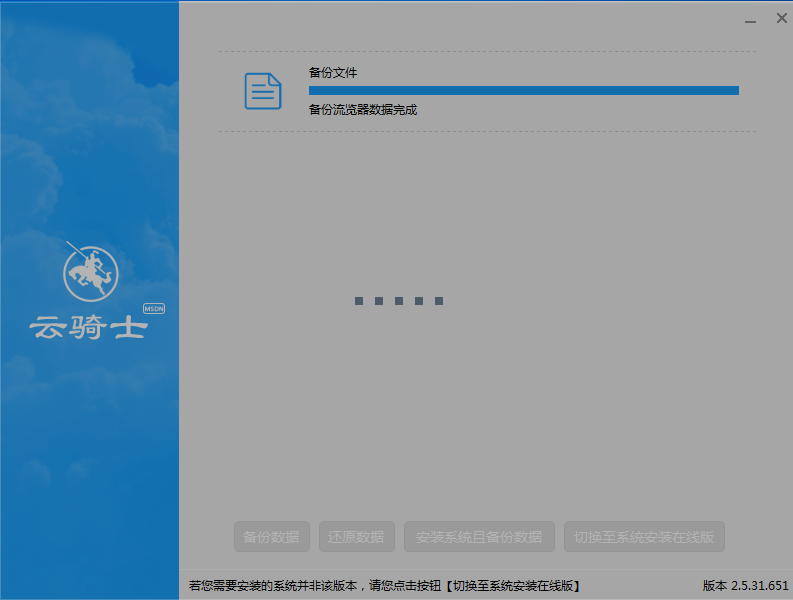Click the bottom hint about 切换至系统安装在线版

384,585
